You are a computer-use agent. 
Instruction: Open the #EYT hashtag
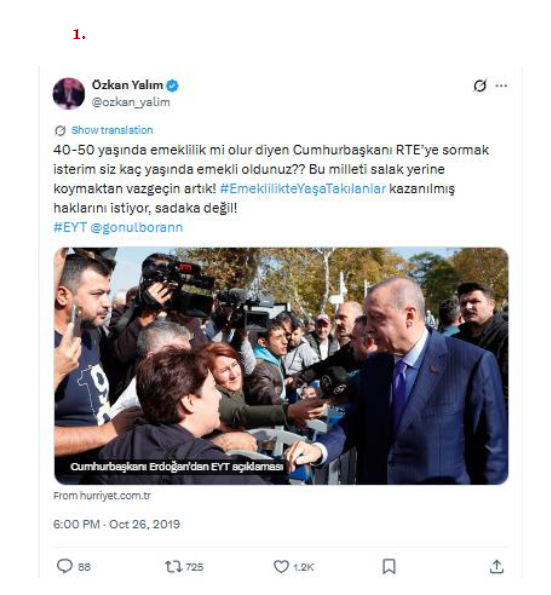tap(70, 227)
